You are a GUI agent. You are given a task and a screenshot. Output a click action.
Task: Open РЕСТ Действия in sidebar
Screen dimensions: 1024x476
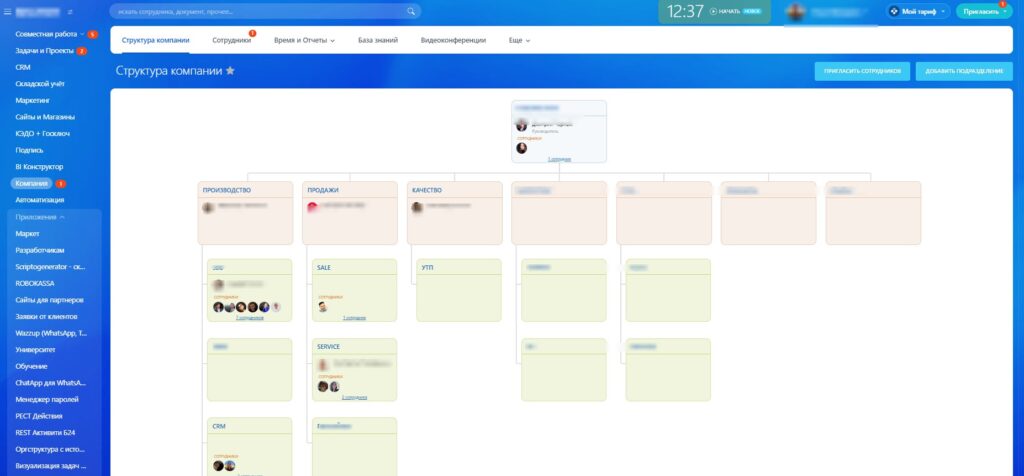39,416
